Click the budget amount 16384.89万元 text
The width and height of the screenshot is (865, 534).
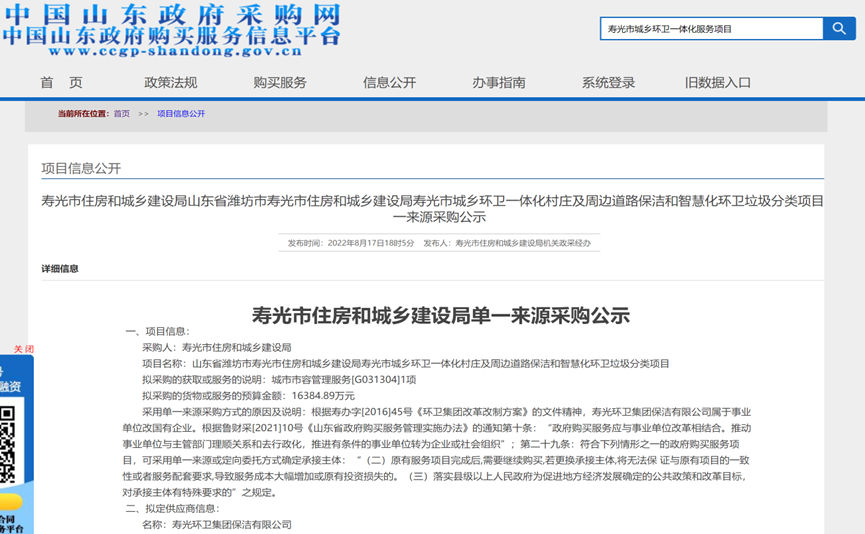click(323, 396)
